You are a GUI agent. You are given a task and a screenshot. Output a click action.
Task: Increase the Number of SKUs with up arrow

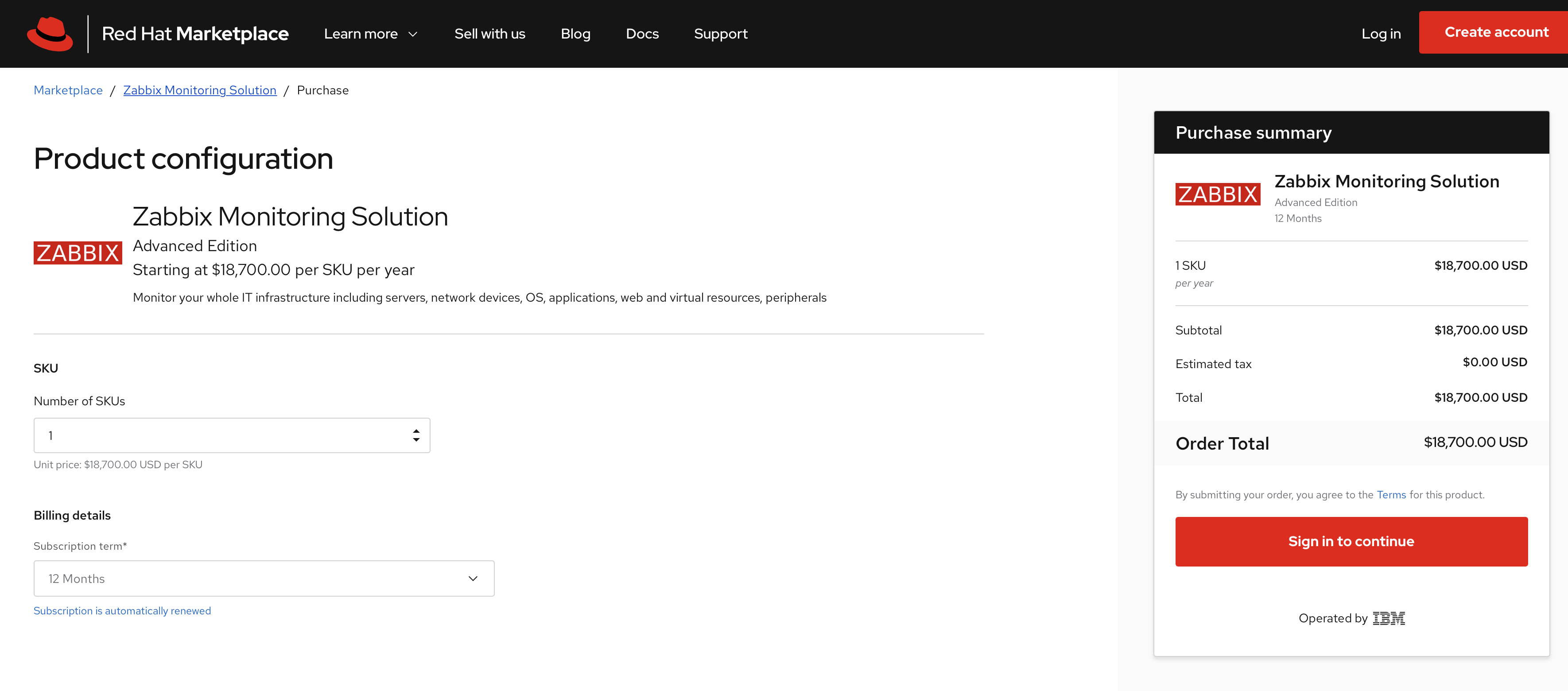coord(416,431)
